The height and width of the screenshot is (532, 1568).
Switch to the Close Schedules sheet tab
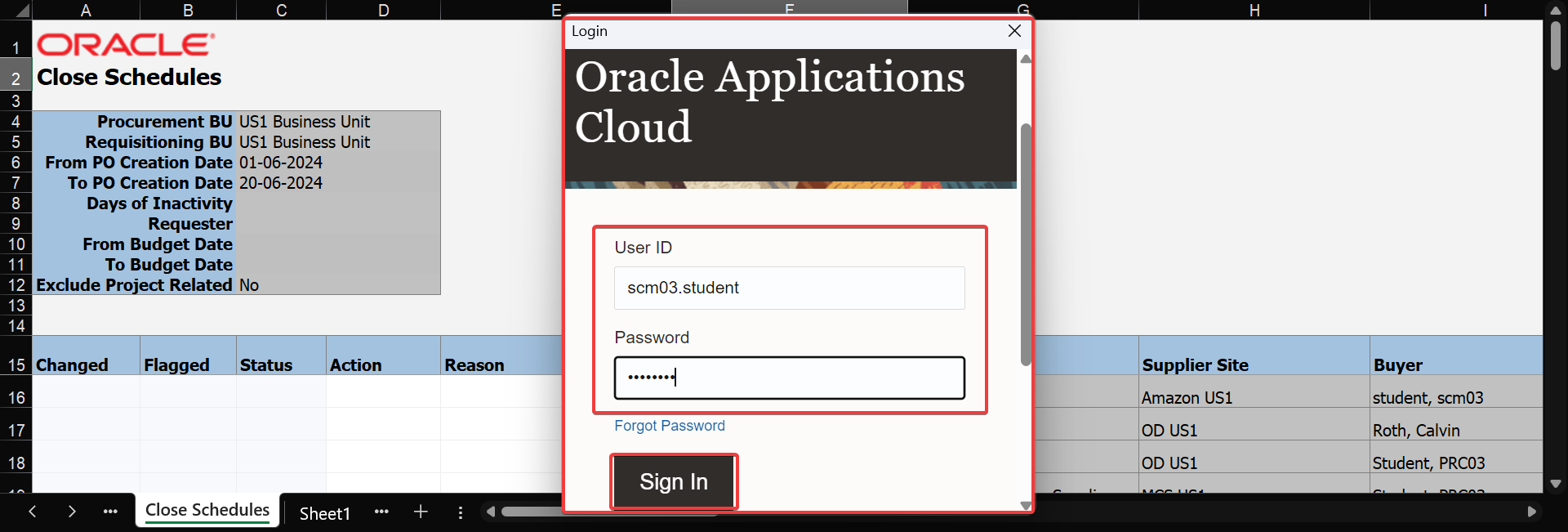coord(207,510)
